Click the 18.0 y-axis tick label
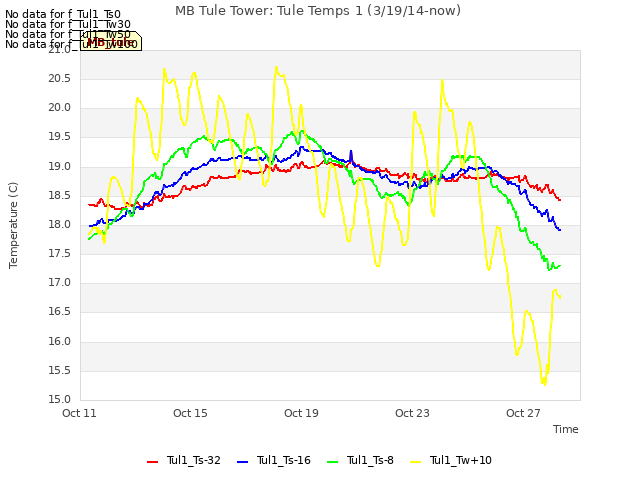This screenshot has width=640, height=480. click(60, 225)
